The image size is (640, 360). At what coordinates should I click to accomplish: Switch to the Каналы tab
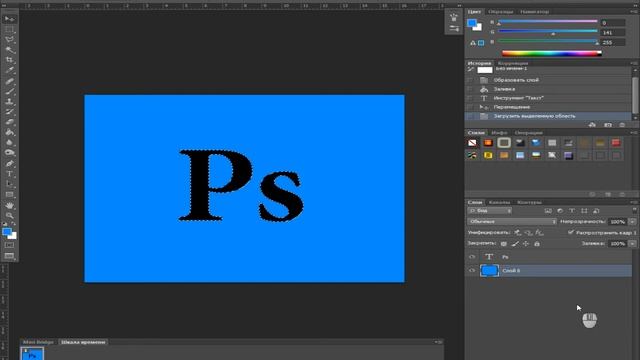[x=499, y=202]
